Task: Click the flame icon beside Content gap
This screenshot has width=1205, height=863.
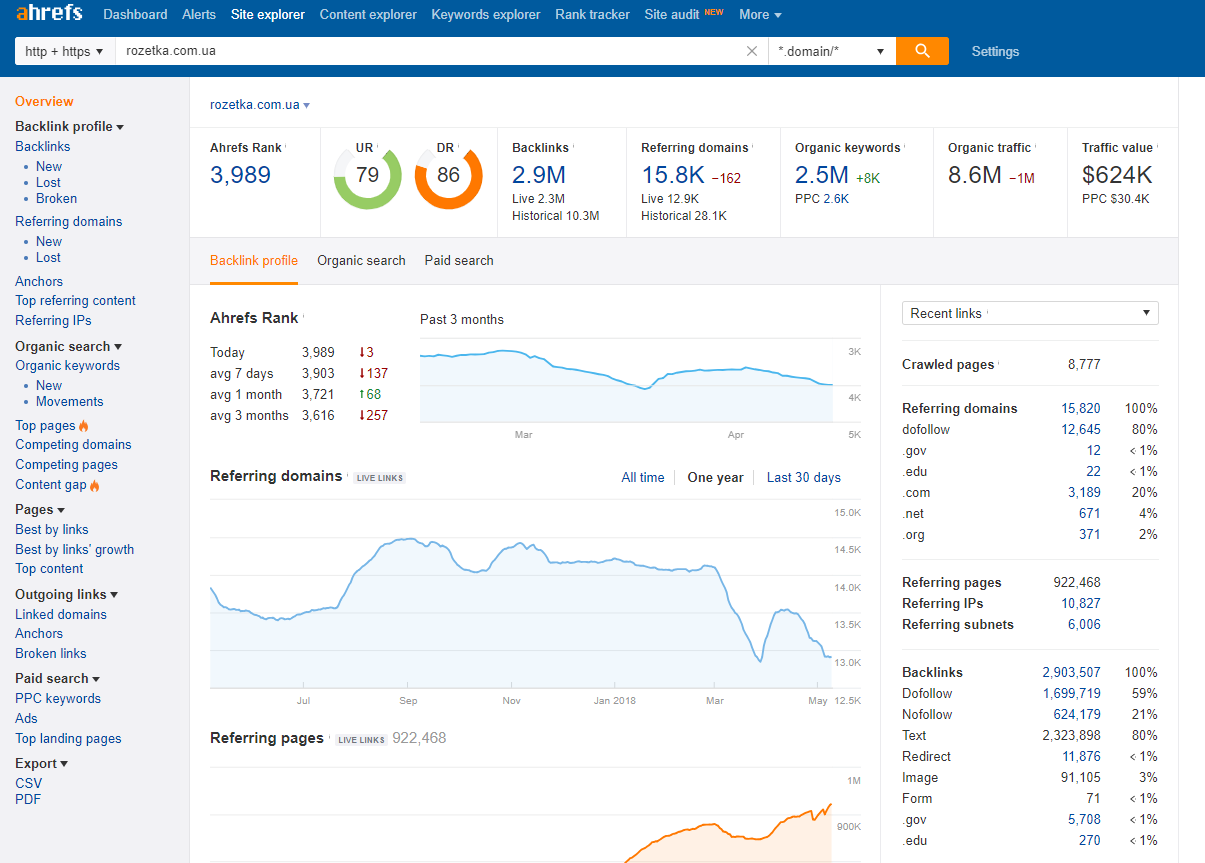Action: (95, 486)
